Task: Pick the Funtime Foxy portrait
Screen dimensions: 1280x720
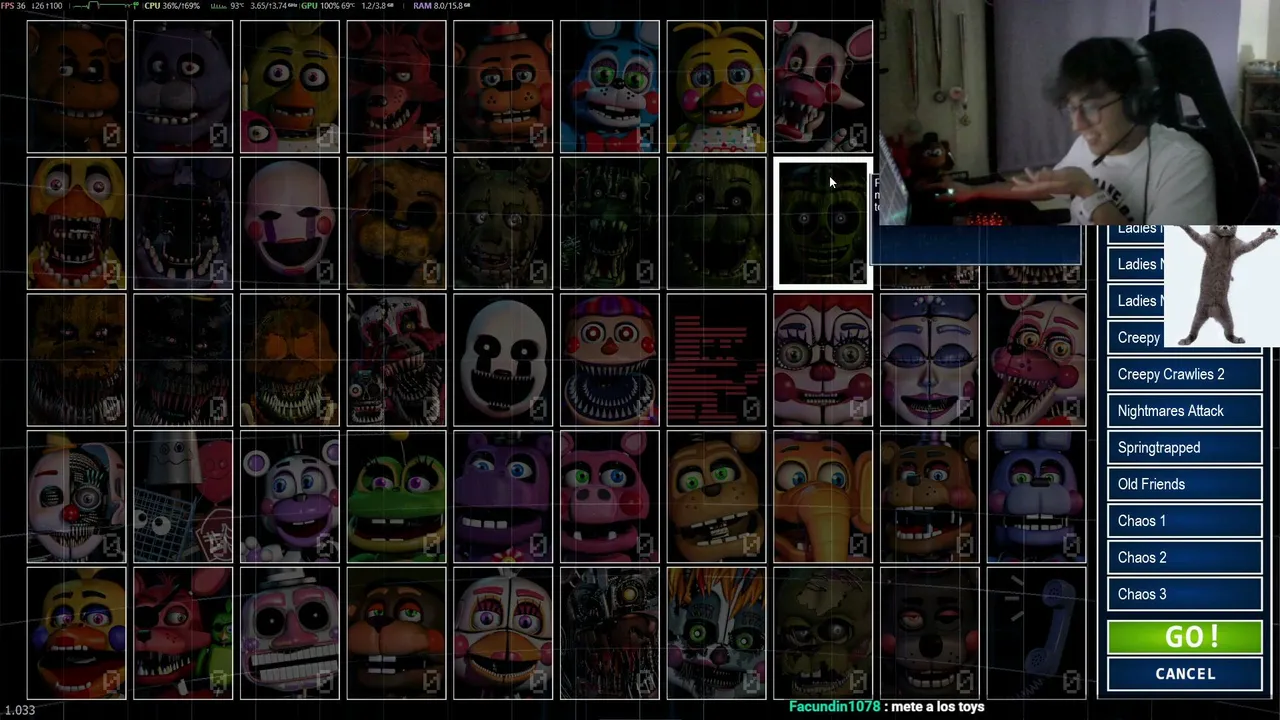Action: [x=1036, y=360]
